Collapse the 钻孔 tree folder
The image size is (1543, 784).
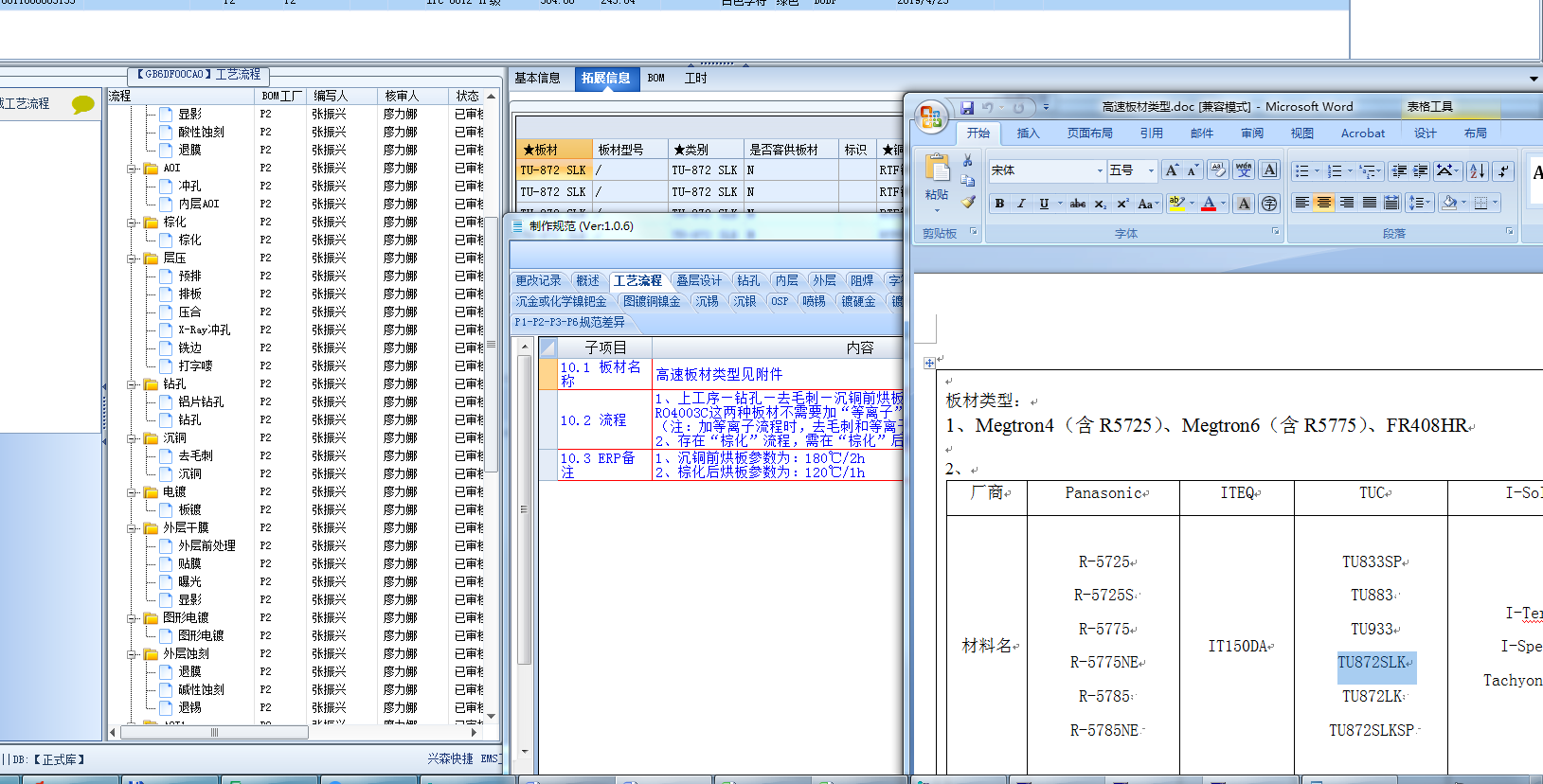pyautogui.click(x=132, y=384)
